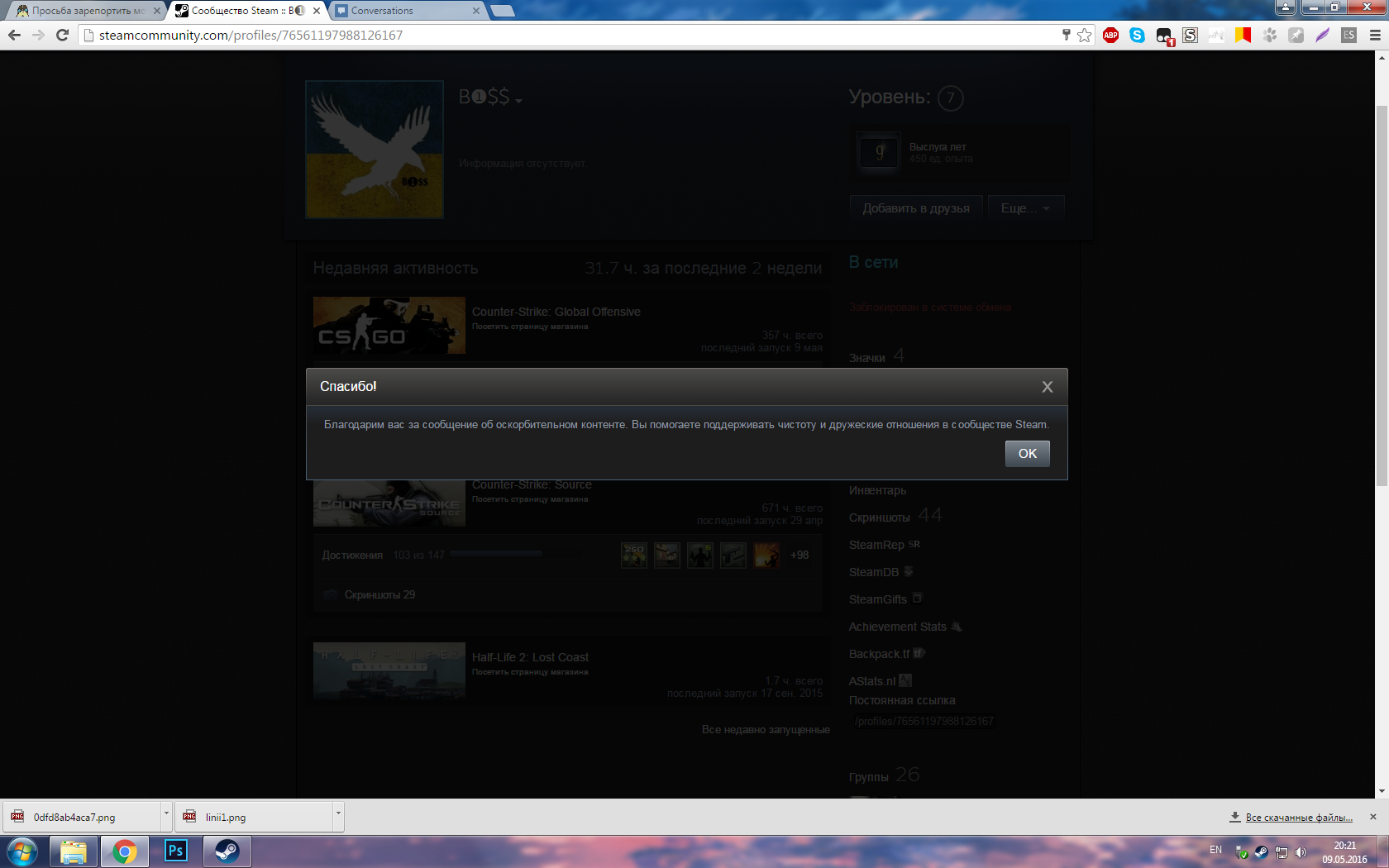
Task: Reload the Steam profile page
Action: [62, 35]
